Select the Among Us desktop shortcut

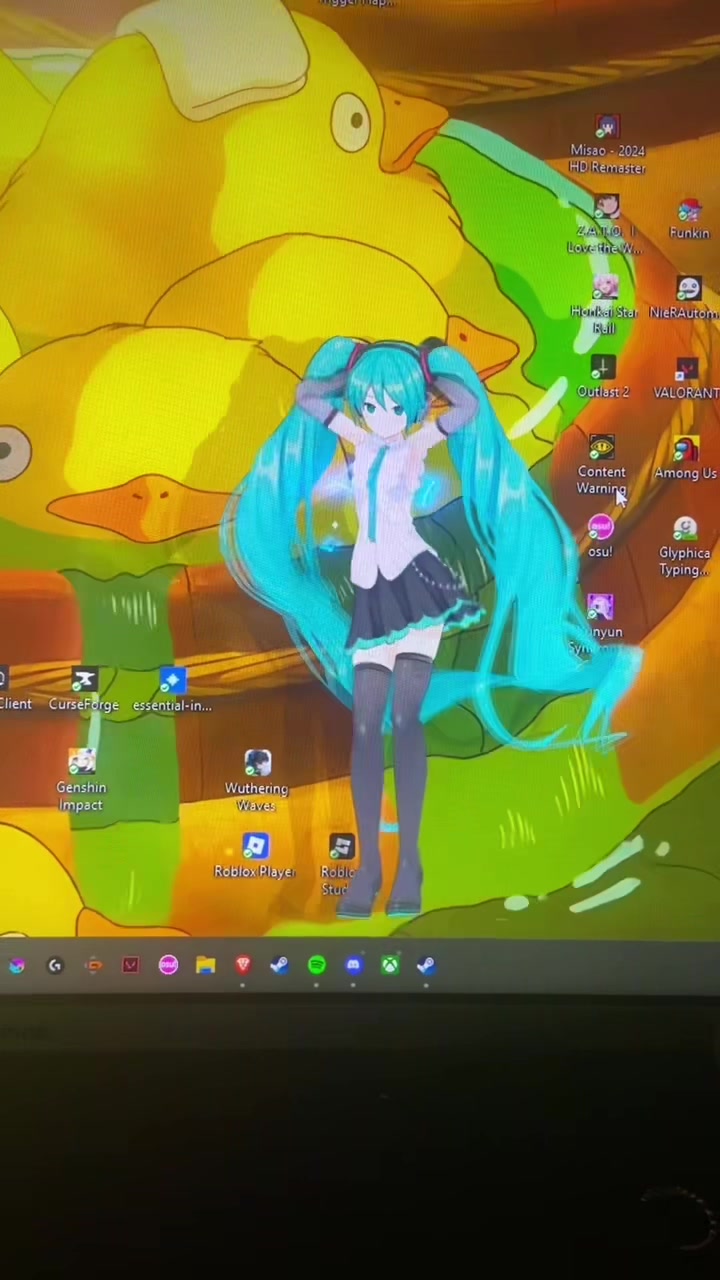[x=685, y=460]
